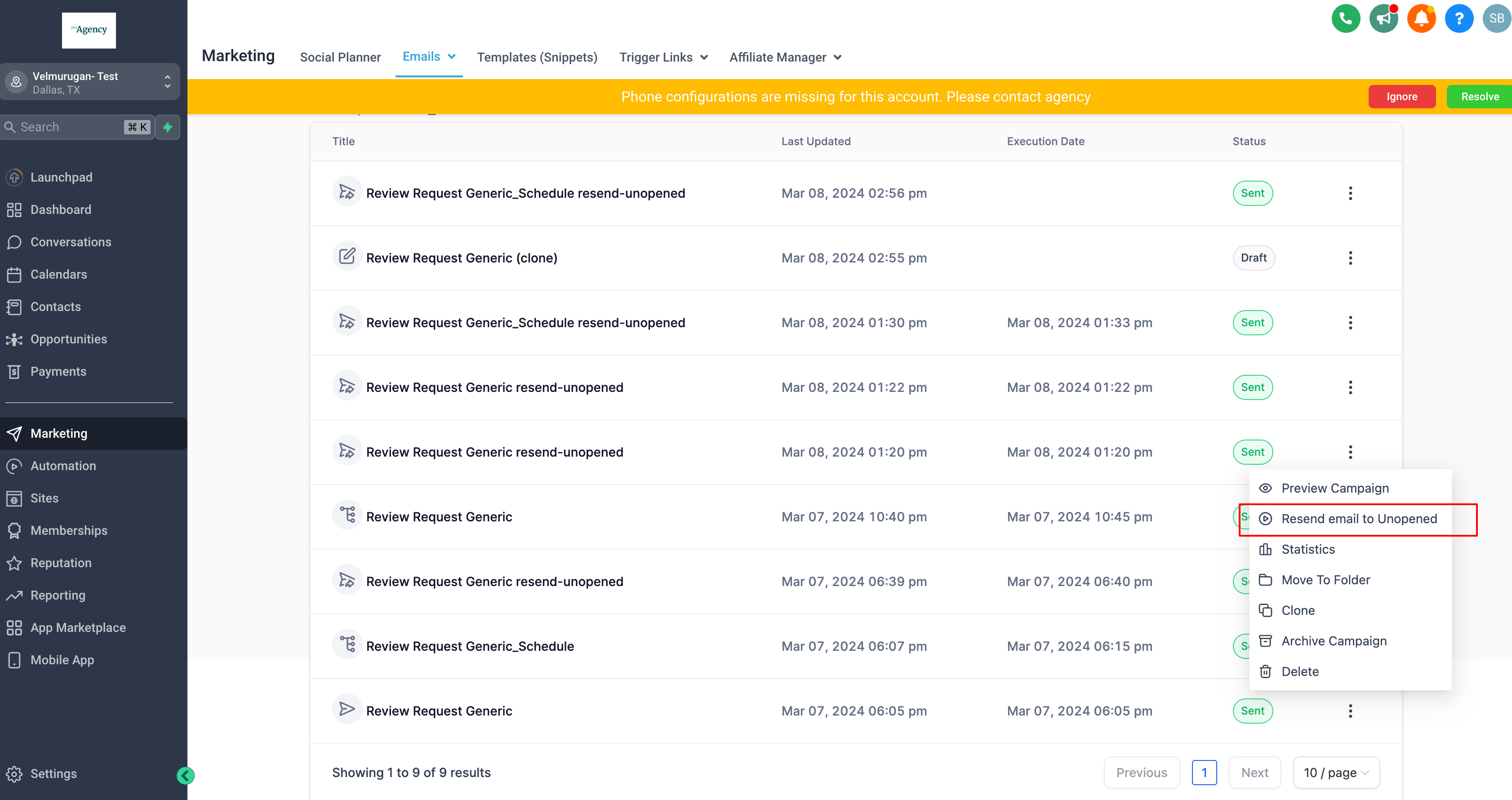Collapse the sidebar using green arrow toggle
The image size is (1512, 800).
[186, 775]
